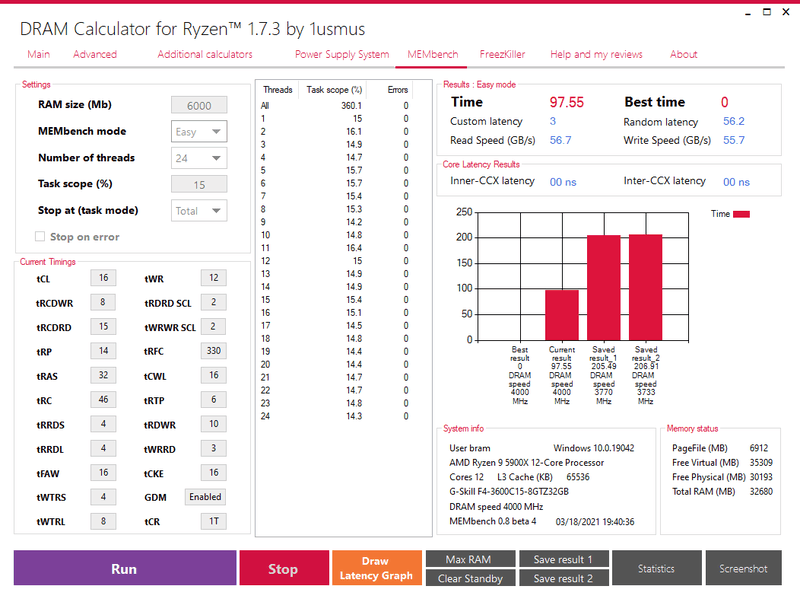This screenshot has height=602, width=800.
Task: Click the Errors column header
Action: pyautogui.click(x=397, y=90)
